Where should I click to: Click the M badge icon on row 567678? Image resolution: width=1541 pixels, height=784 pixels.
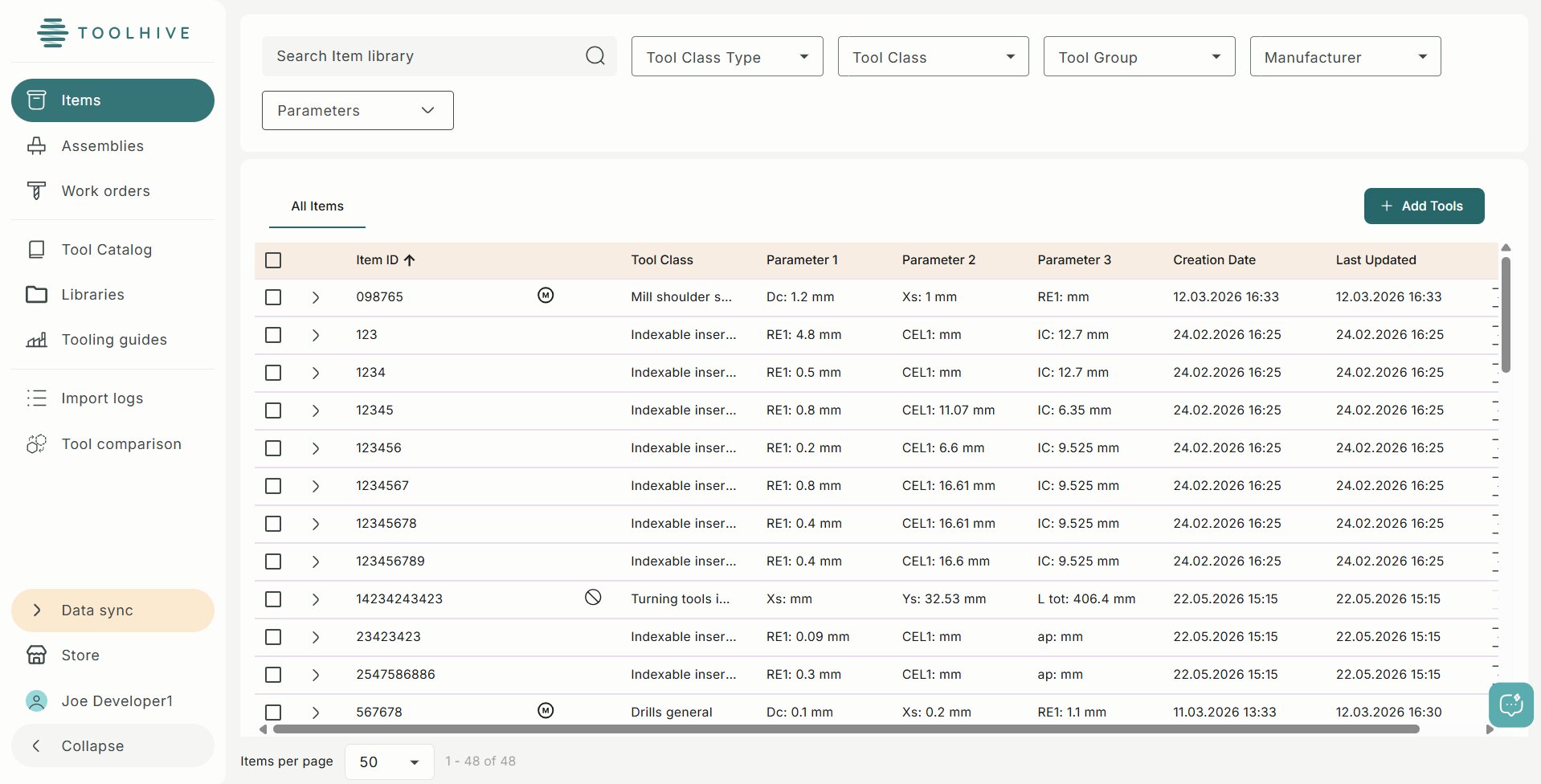tap(546, 711)
